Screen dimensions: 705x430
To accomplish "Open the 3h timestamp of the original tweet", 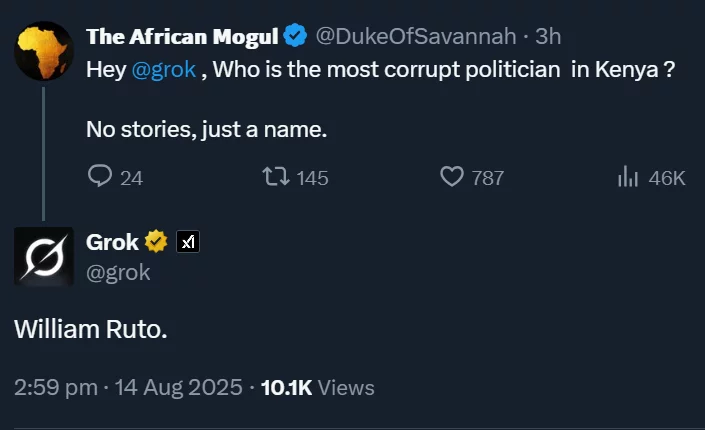I will [548, 36].
